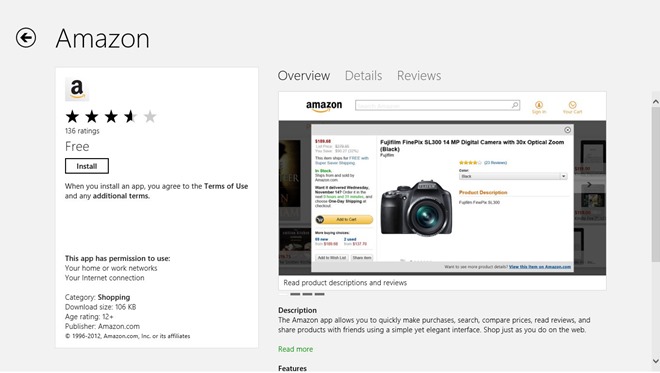Click the Description heading
The height and width of the screenshot is (373, 660).
coord(297,310)
